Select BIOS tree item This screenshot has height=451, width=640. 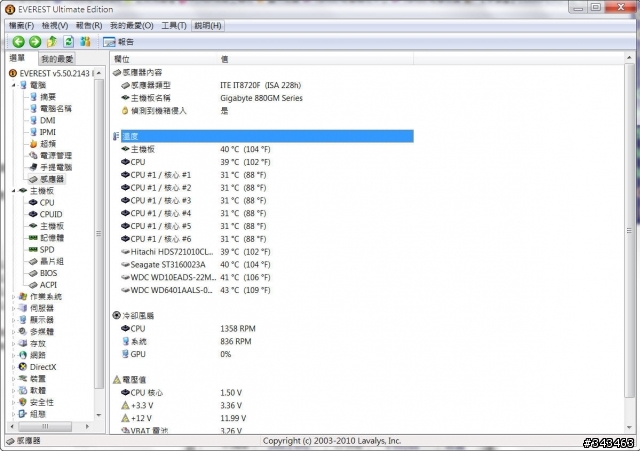(48, 273)
